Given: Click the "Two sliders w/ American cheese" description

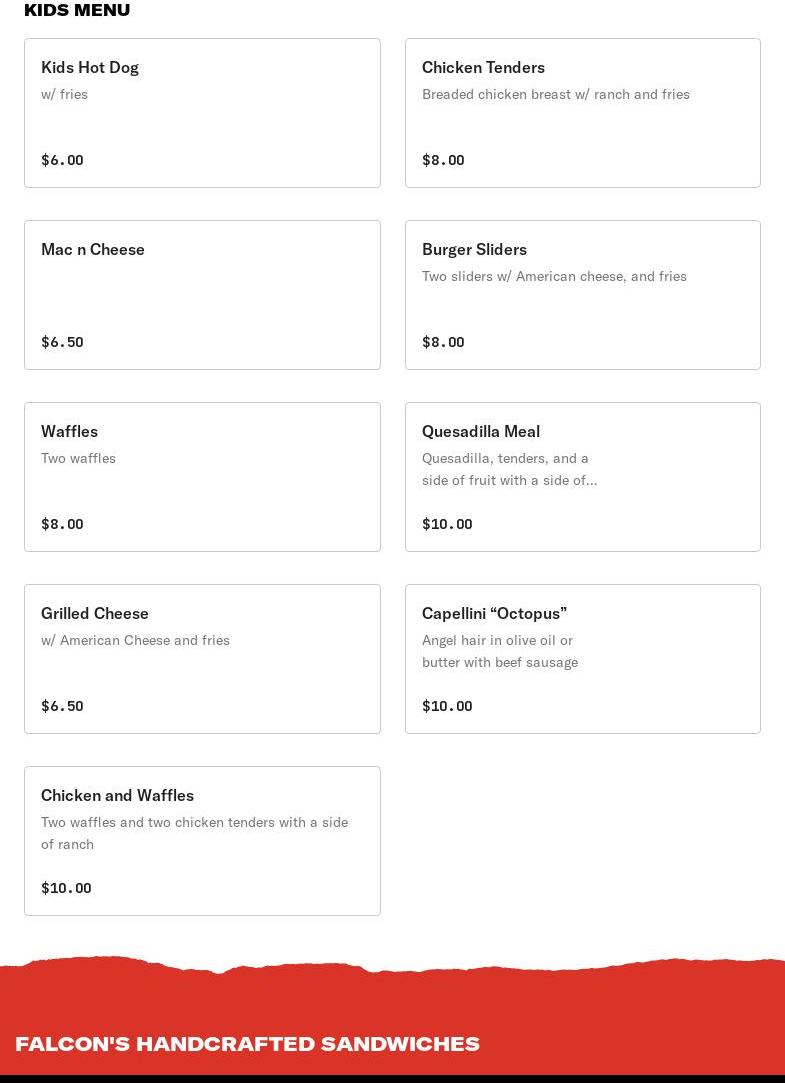Looking at the screenshot, I should point(554,276).
